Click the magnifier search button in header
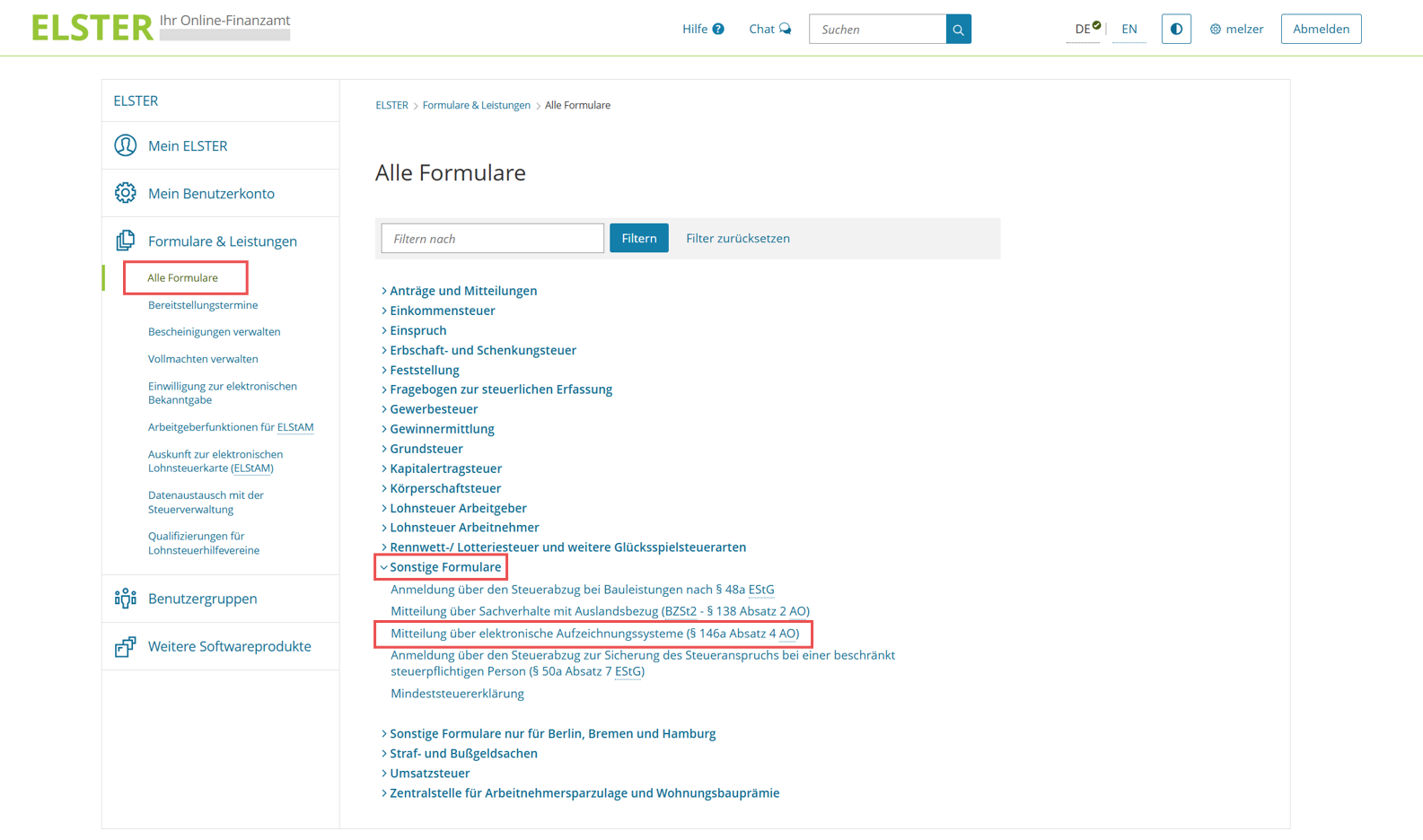The height and width of the screenshot is (840, 1423). coord(958,30)
